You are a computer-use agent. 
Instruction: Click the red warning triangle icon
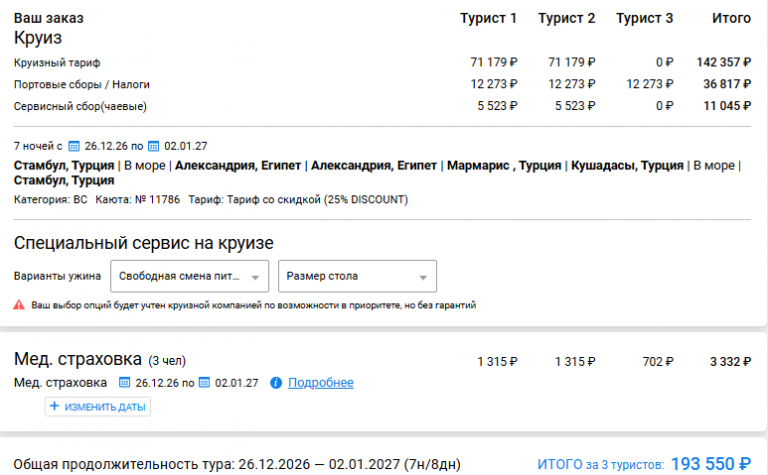[19, 305]
